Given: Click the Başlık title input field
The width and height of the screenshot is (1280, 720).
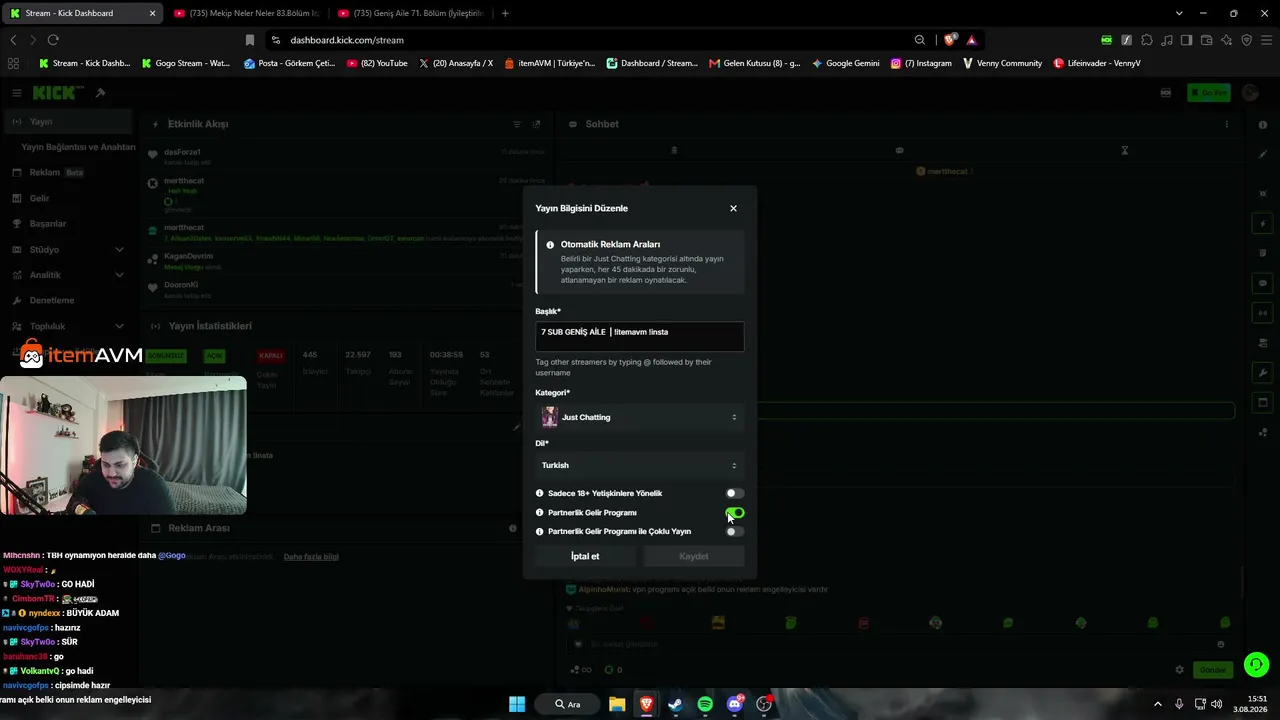Looking at the screenshot, I should pos(639,336).
